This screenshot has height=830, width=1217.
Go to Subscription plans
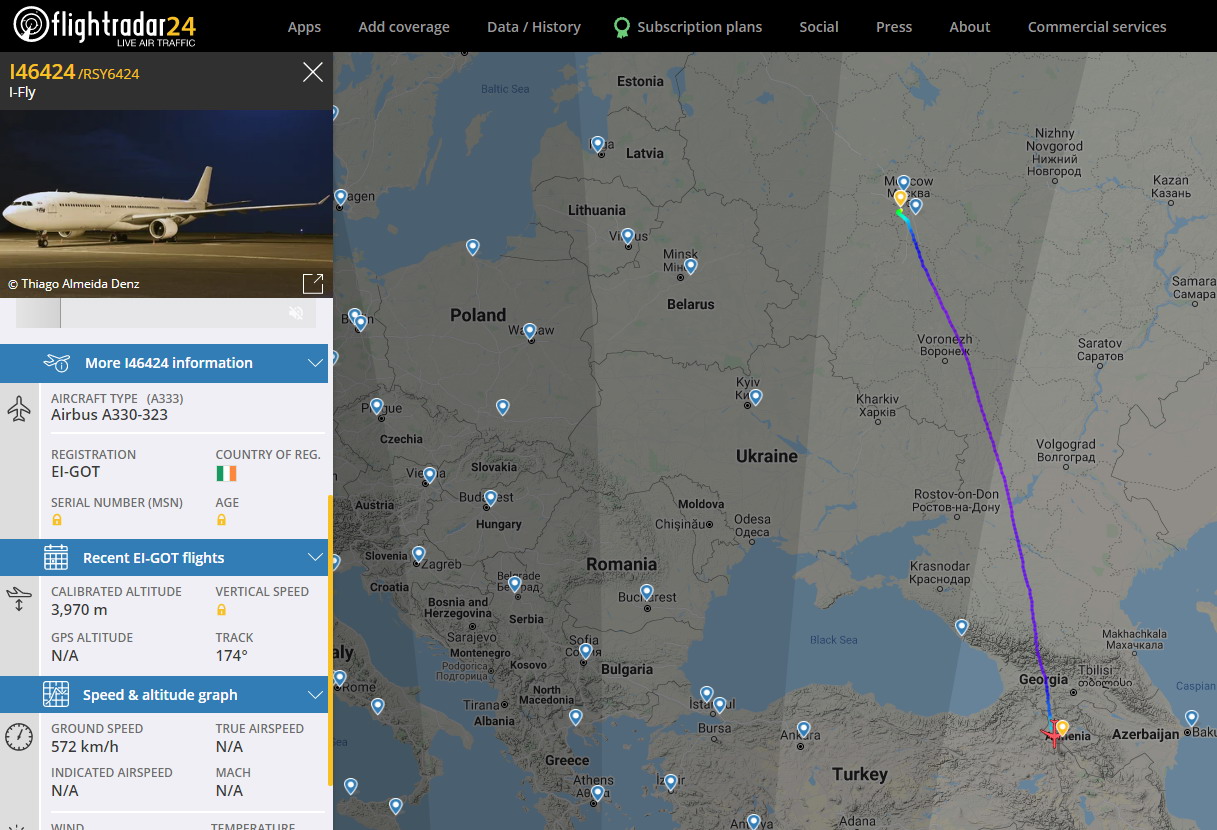click(699, 27)
